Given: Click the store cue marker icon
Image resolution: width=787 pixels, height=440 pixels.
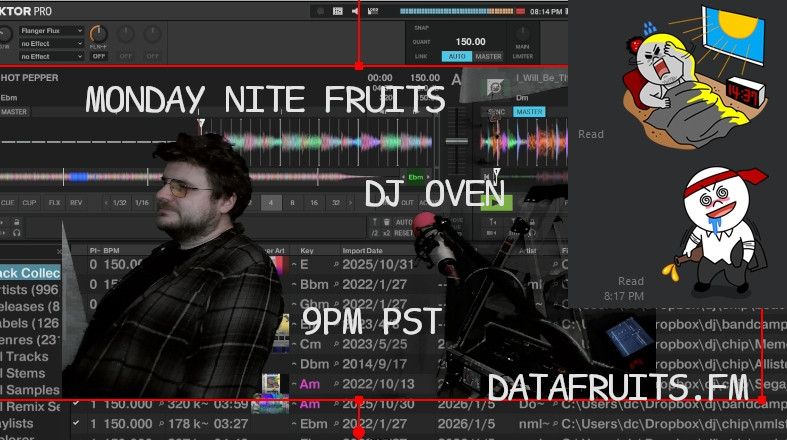Looking at the screenshot, I should click(374, 222).
